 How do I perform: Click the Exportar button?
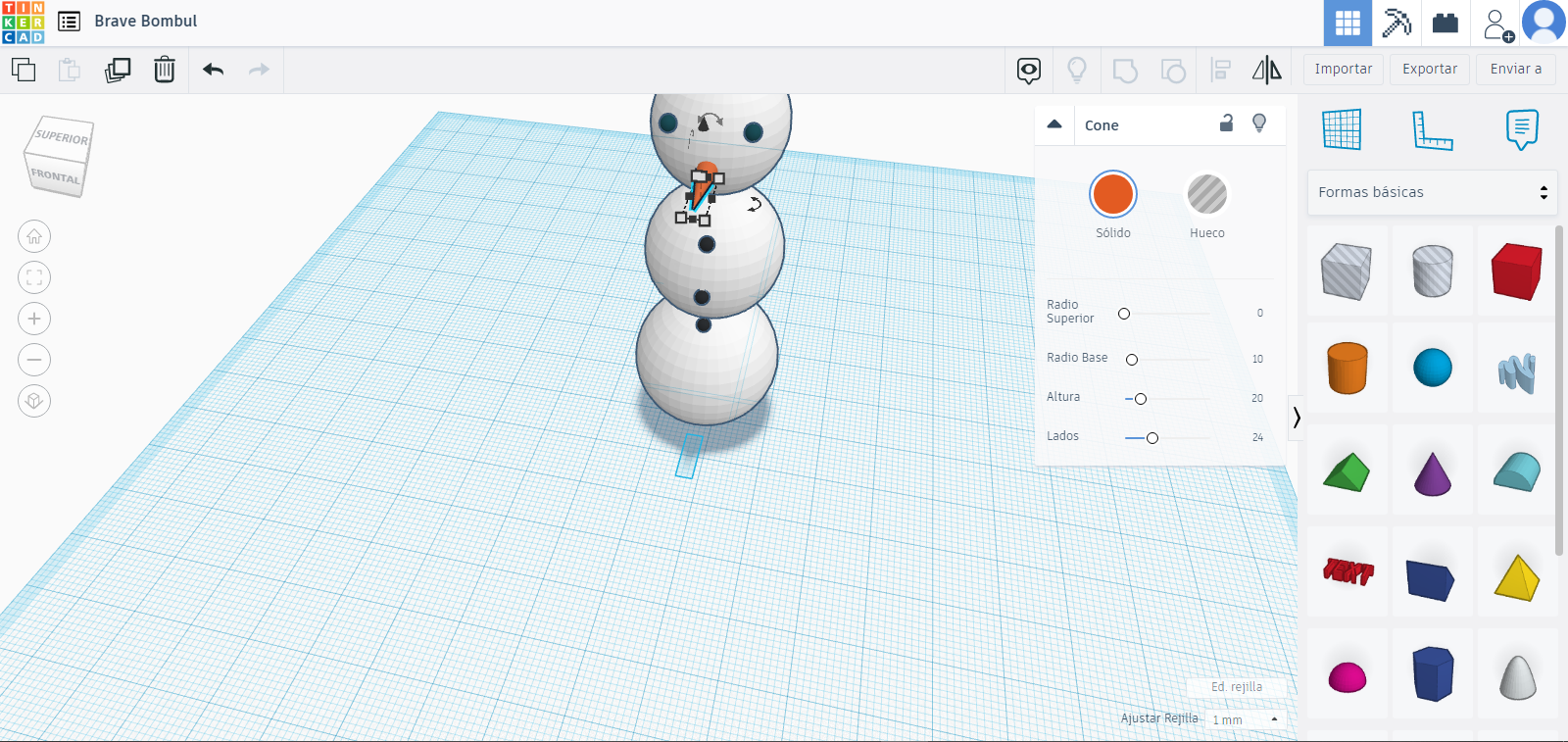[x=1430, y=70]
